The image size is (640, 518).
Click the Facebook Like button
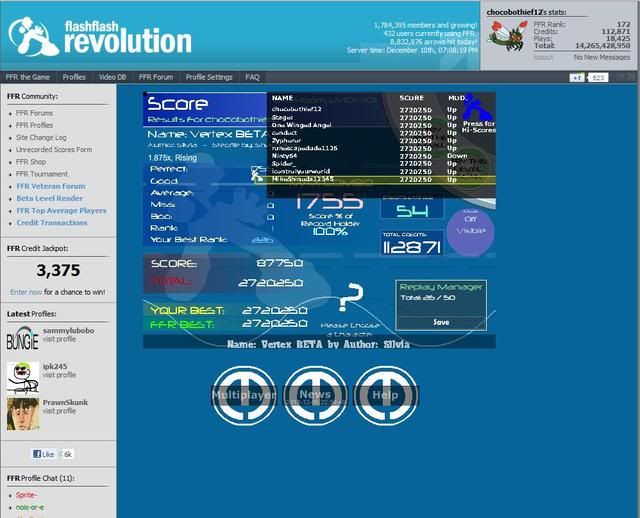coord(44,454)
